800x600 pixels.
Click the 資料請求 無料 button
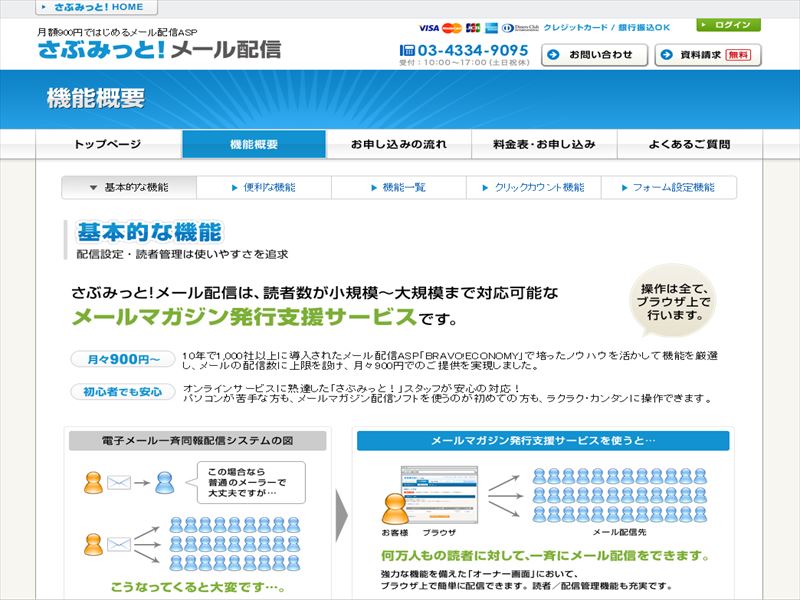(708, 55)
